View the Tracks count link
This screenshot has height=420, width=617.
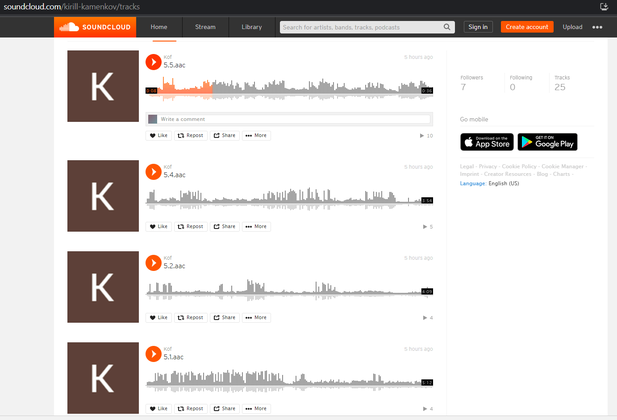click(x=562, y=83)
